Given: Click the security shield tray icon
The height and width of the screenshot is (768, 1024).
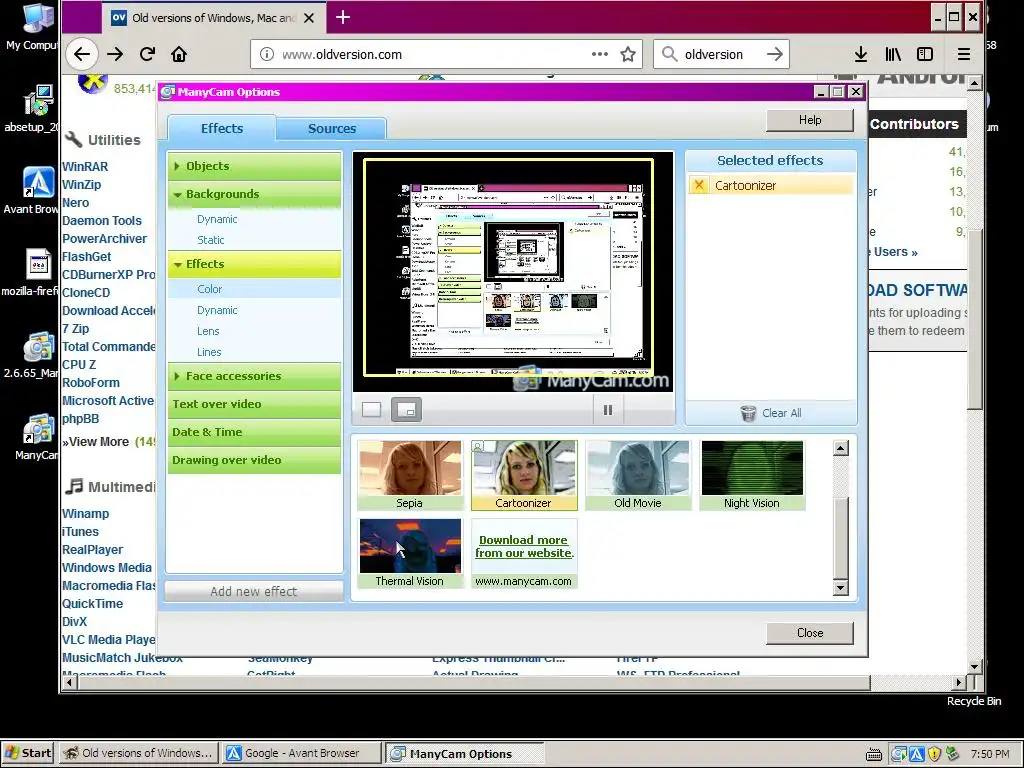Looking at the screenshot, I should point(934,754).
